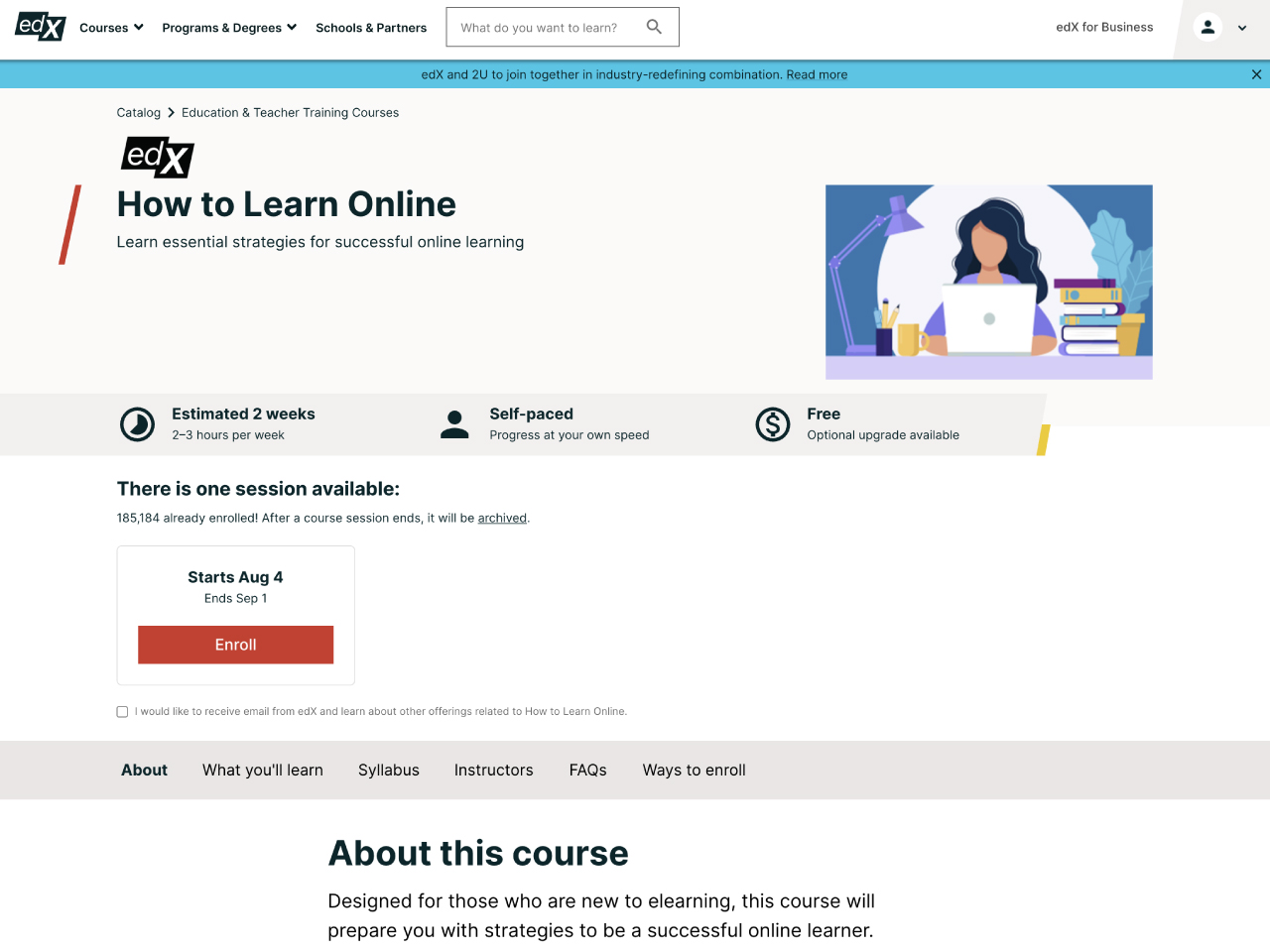Expand the account menu chevron

[x=1242, y=29]
